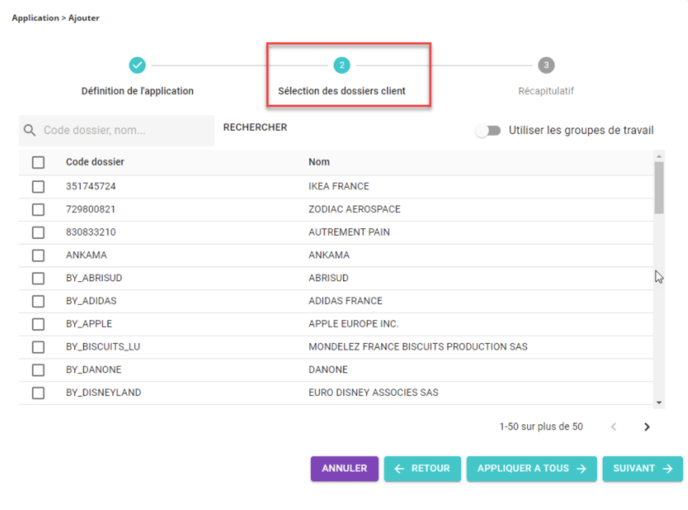Go back with the RETOUR button

[x=423, y=469]
